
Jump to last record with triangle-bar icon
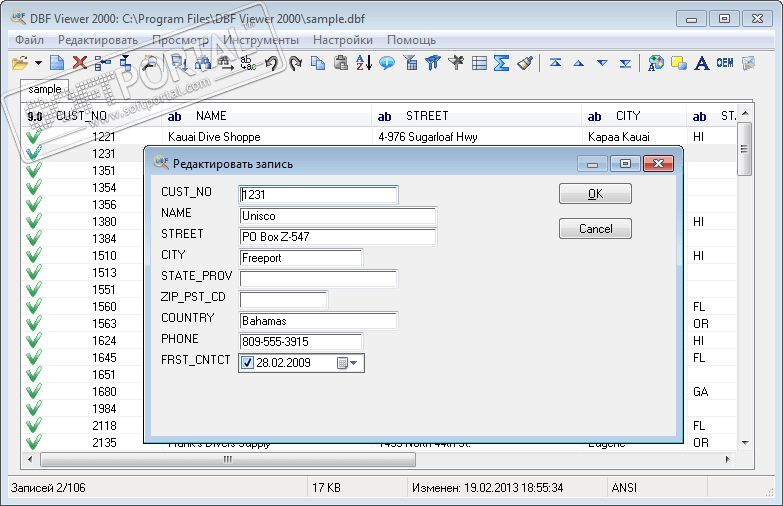[625, 63]
